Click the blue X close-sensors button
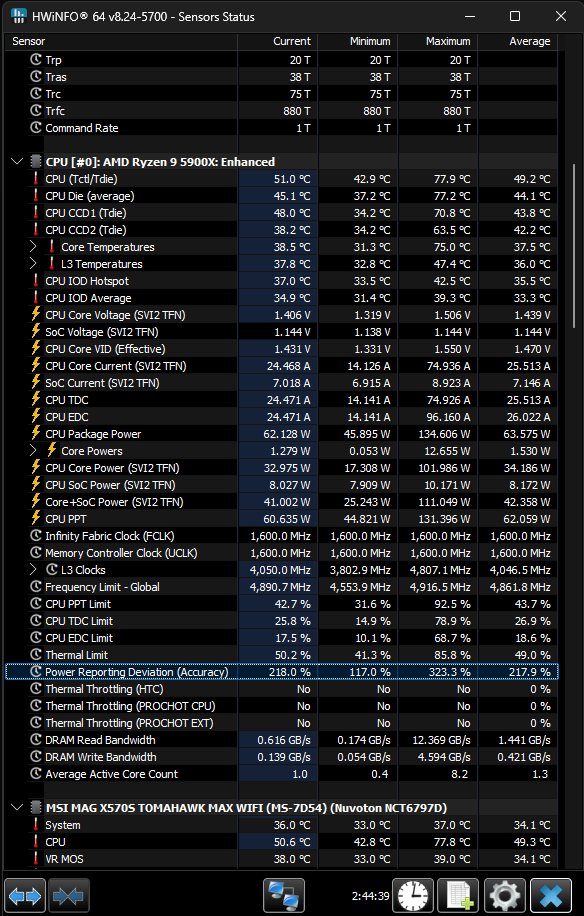 pos(551,896)
